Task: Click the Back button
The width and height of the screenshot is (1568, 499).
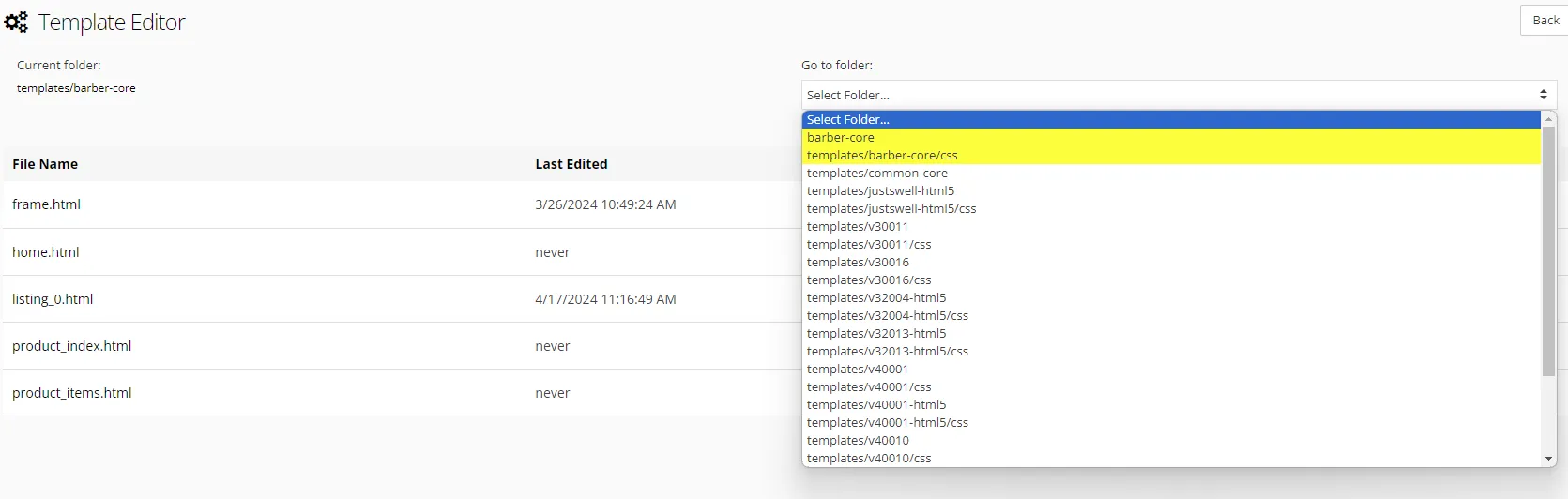Action: 1545,21
